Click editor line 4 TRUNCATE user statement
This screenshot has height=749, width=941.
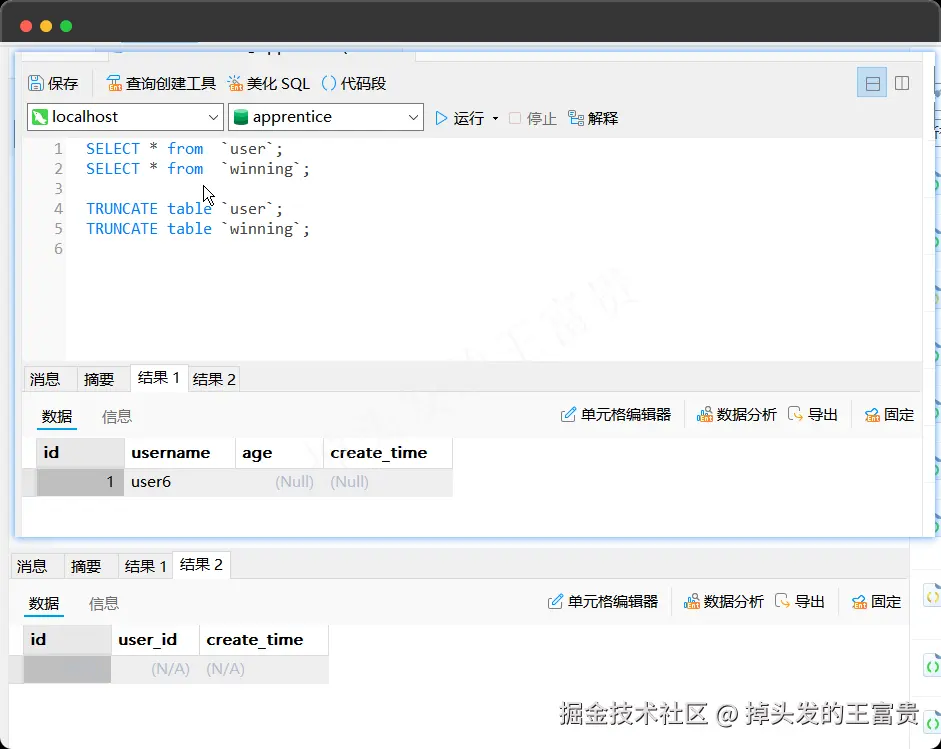point(184,209)
